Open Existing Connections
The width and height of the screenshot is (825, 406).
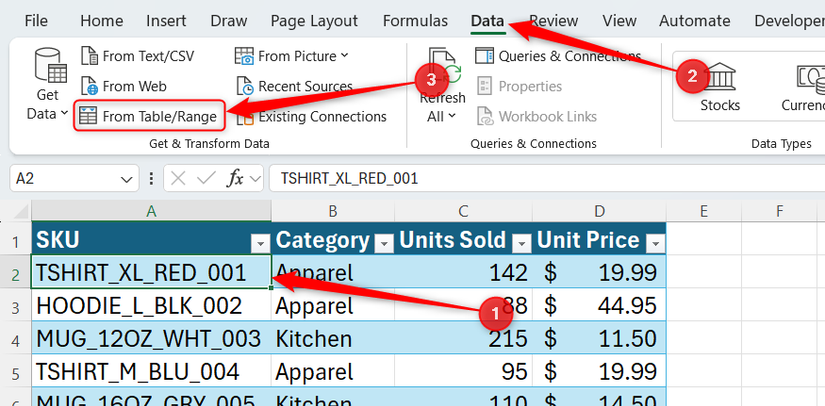click(311, 116)
